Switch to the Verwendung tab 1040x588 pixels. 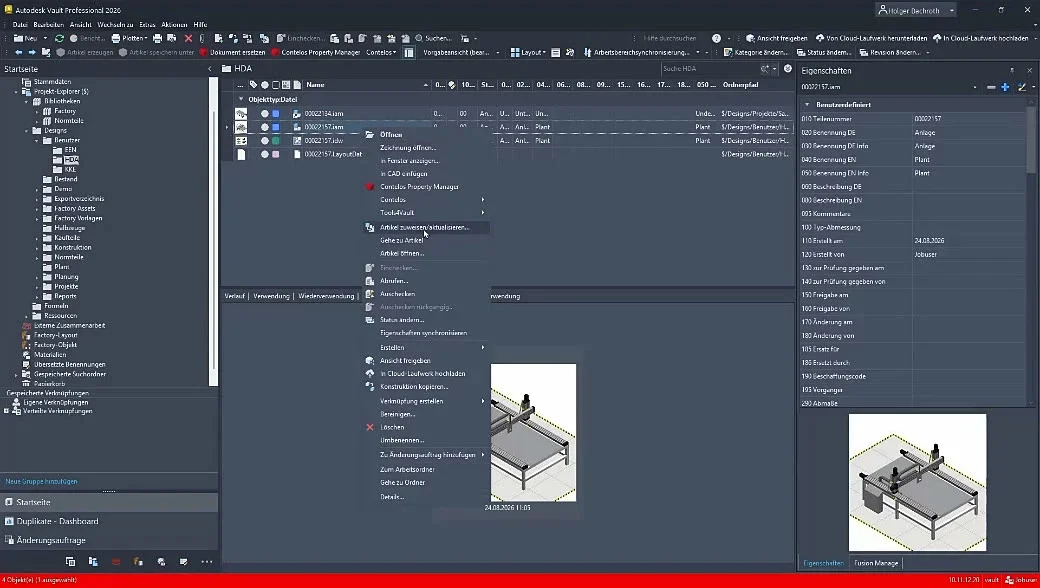click(271, 296)
